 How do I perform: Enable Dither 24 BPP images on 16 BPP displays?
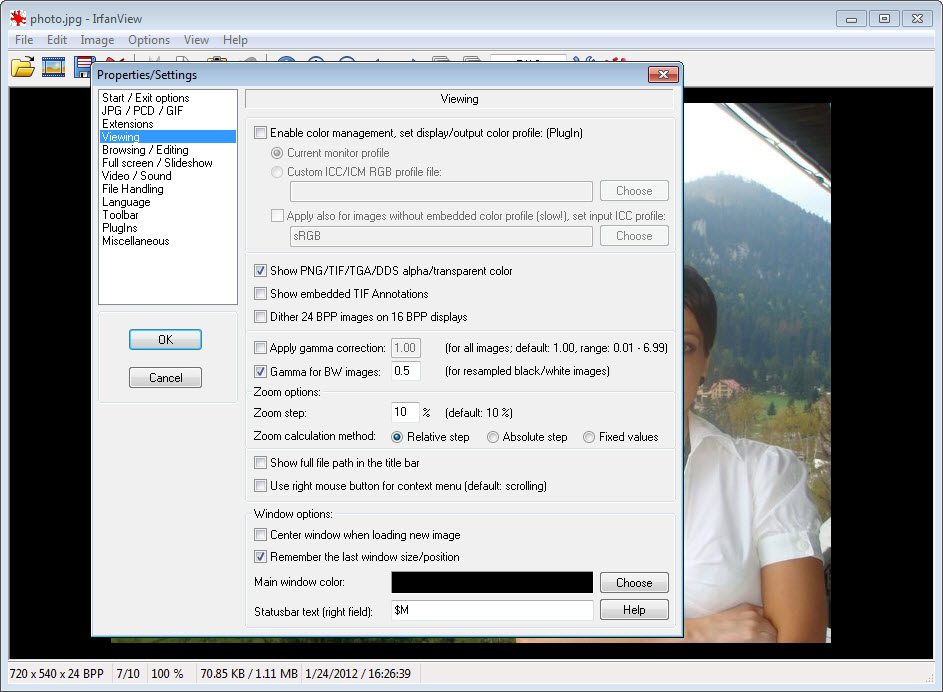(x=260, y=316)
